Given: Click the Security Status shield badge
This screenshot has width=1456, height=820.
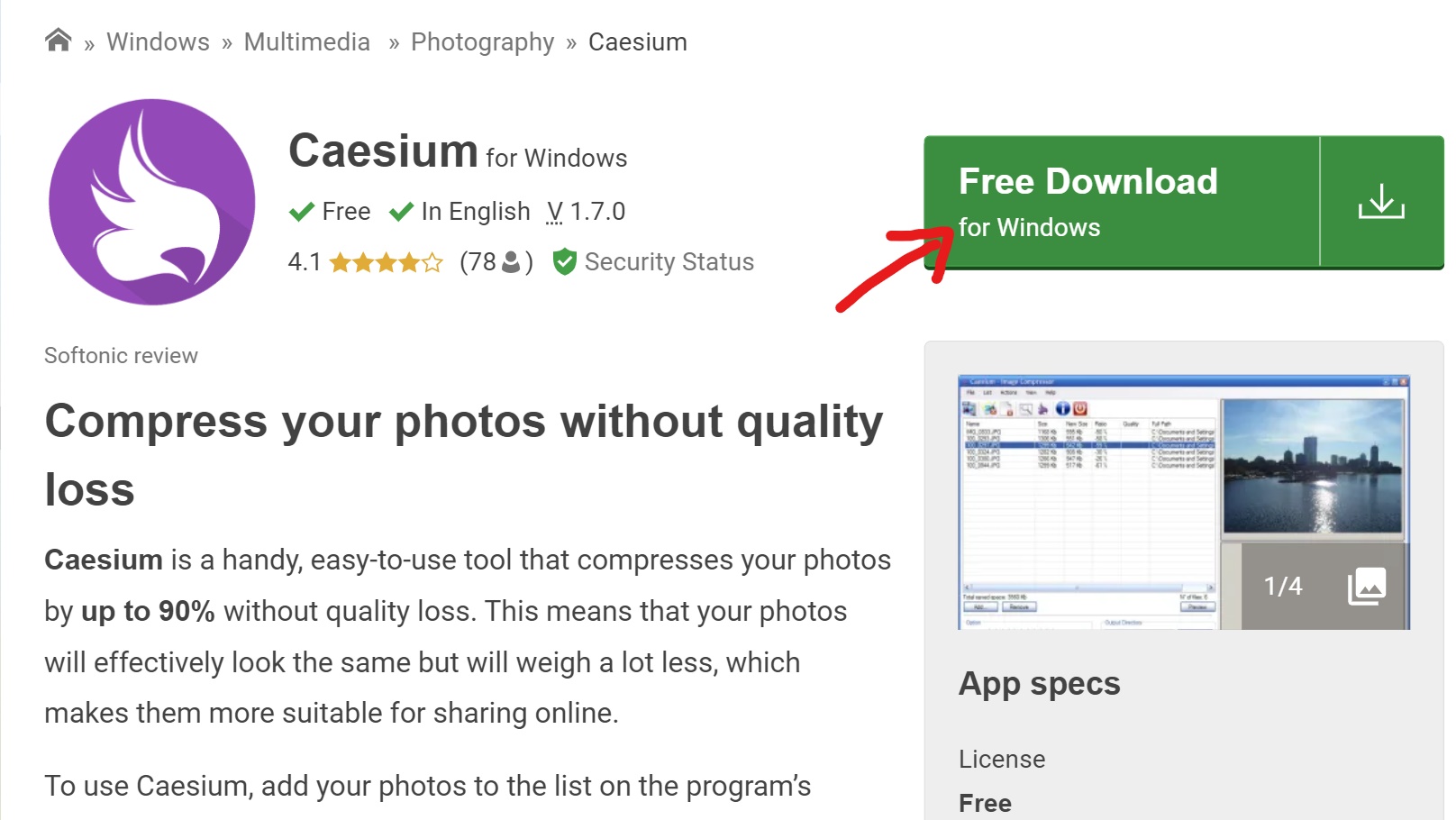Looking at the screenshot, I should 565,262.
